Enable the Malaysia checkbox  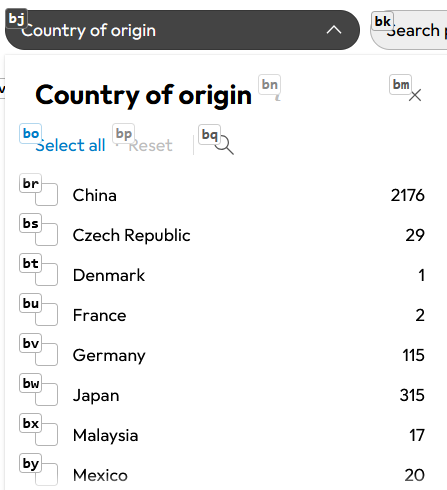click(47, 435)
